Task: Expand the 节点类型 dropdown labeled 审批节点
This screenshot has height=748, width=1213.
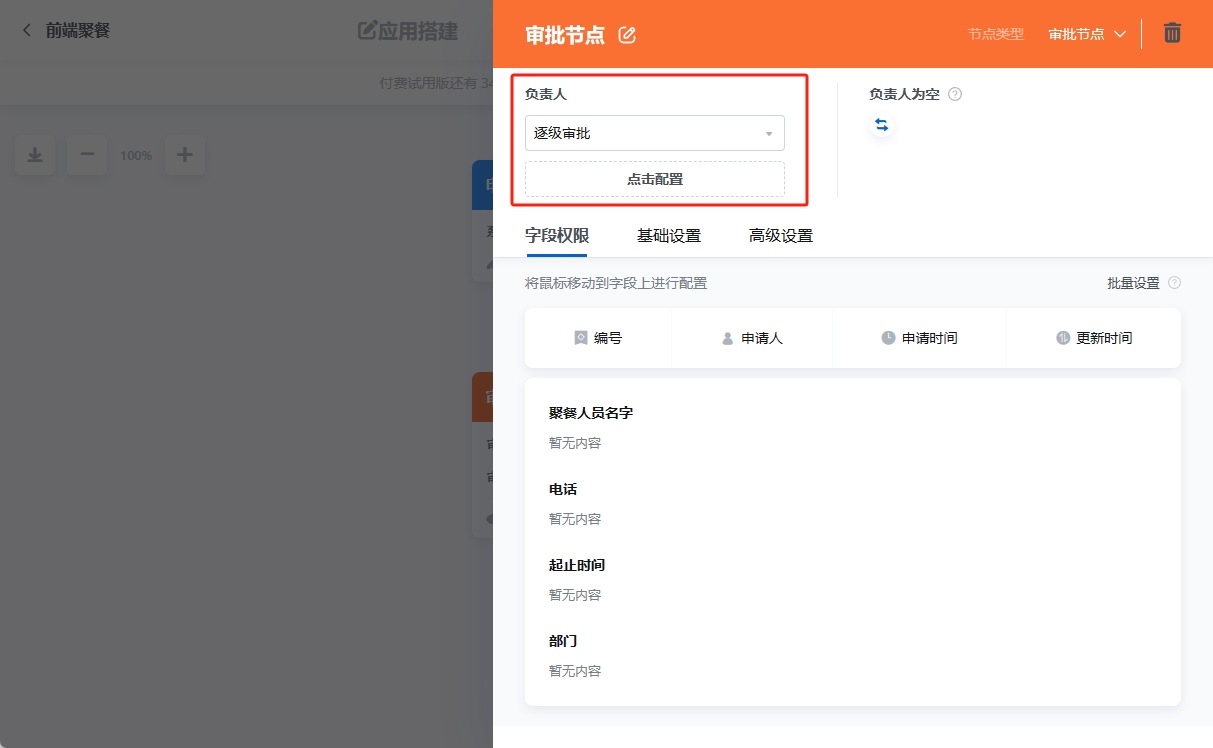Action: [x=1087, y=33]
